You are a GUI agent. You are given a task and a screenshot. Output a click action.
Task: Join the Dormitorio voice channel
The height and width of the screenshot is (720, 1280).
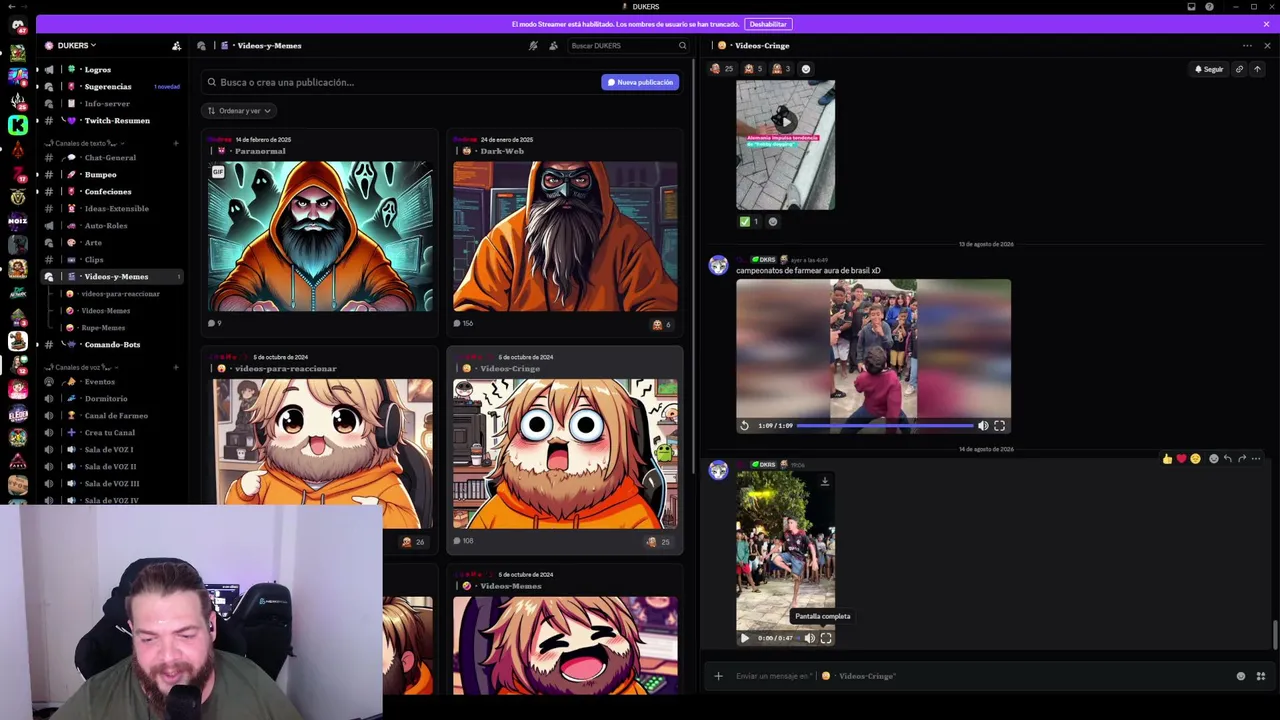coord(105,398)
